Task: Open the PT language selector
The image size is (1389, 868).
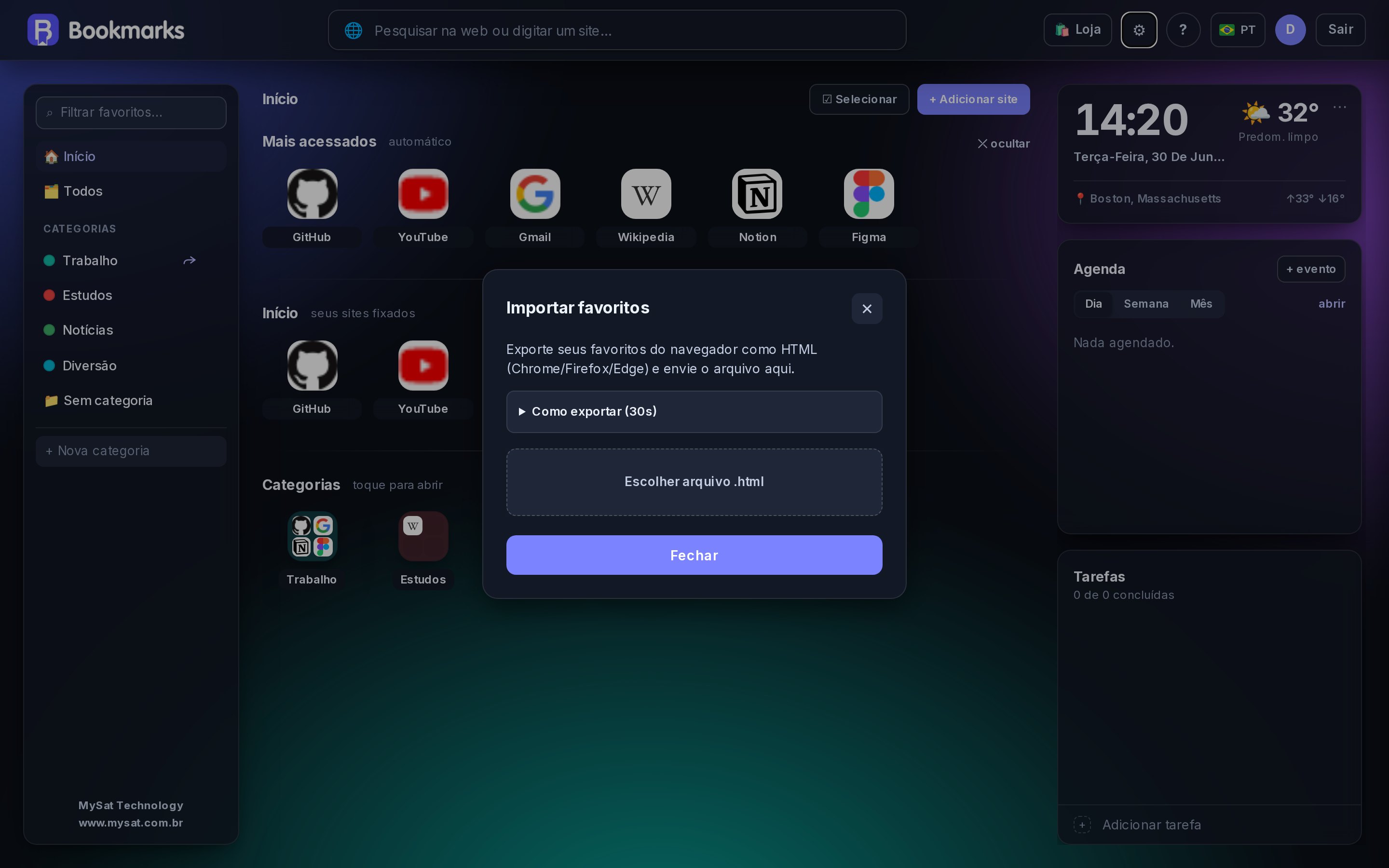Action: pos(1238,30)
